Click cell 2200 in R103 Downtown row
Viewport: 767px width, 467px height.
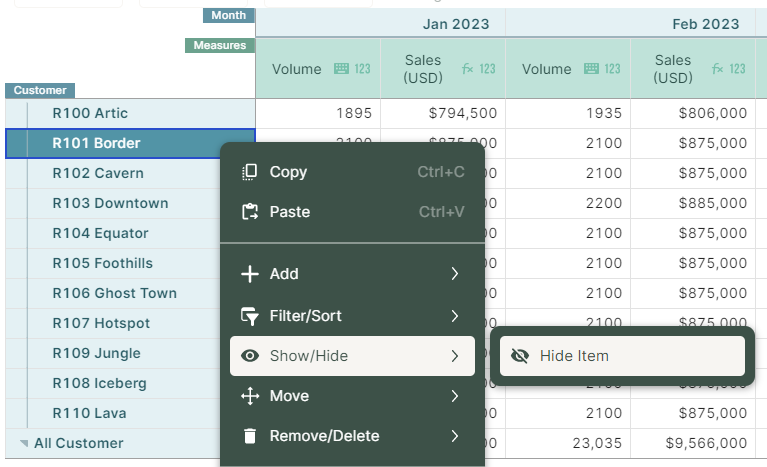pyautogui.click(x=568, y=203)
